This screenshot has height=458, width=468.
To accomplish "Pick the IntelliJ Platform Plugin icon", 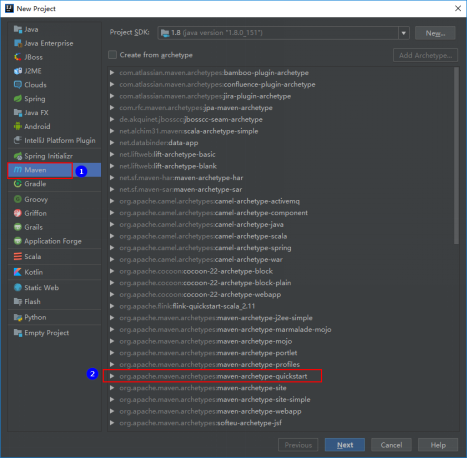I will tap(18, 140).
